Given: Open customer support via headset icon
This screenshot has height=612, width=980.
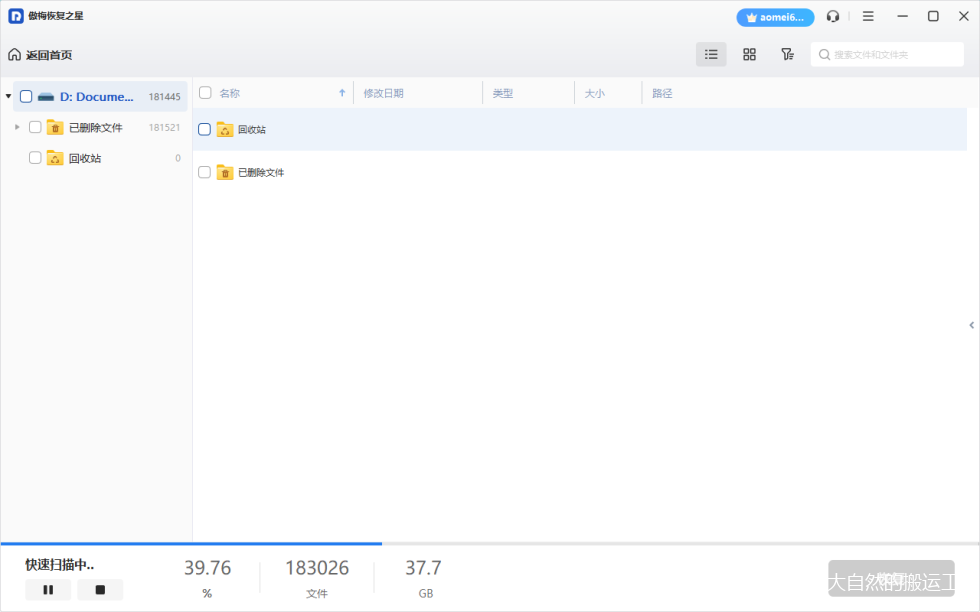Looking at the screenshot, I should (832, 16).
